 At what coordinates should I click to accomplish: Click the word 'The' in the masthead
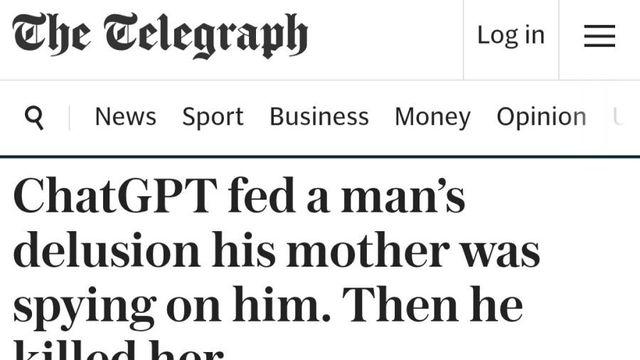tap(52, 34)
